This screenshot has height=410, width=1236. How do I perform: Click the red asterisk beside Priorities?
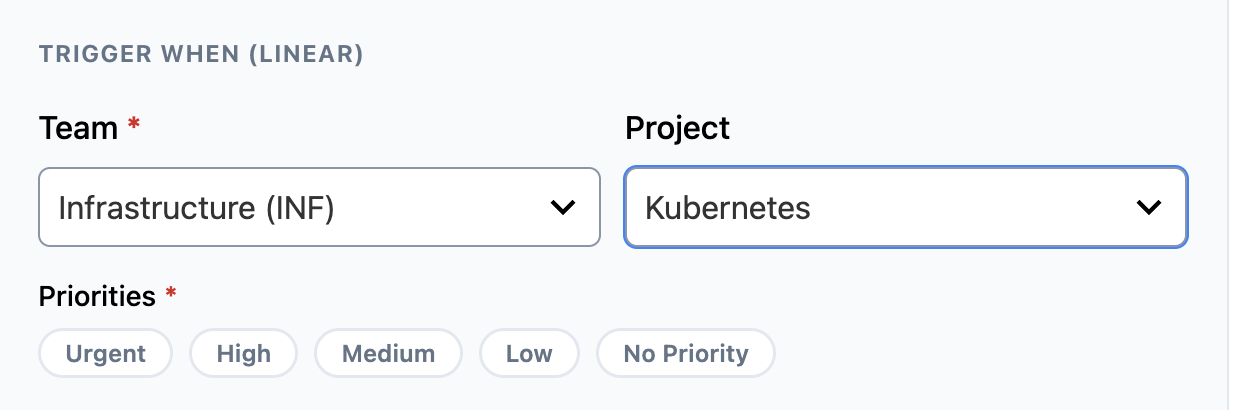[x=171, y=294]
